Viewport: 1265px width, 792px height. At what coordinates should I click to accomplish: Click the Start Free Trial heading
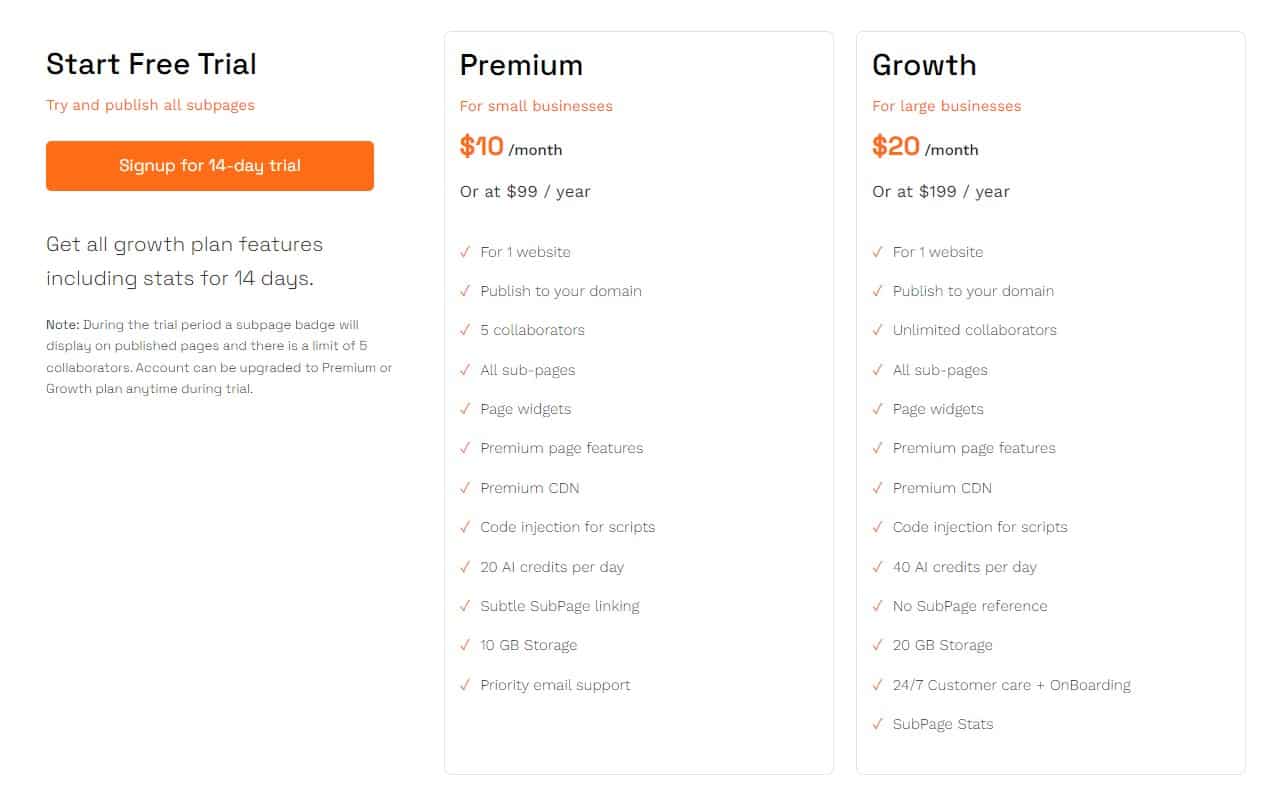(x=151, y=63)
